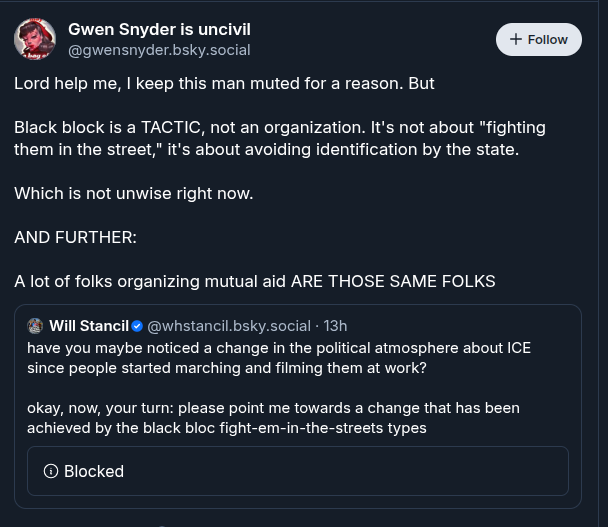Image resolution: width=608 pixels, height=527 pixels.
Task: Click the blue verified checkmark badge
Action: click(138, 326)
